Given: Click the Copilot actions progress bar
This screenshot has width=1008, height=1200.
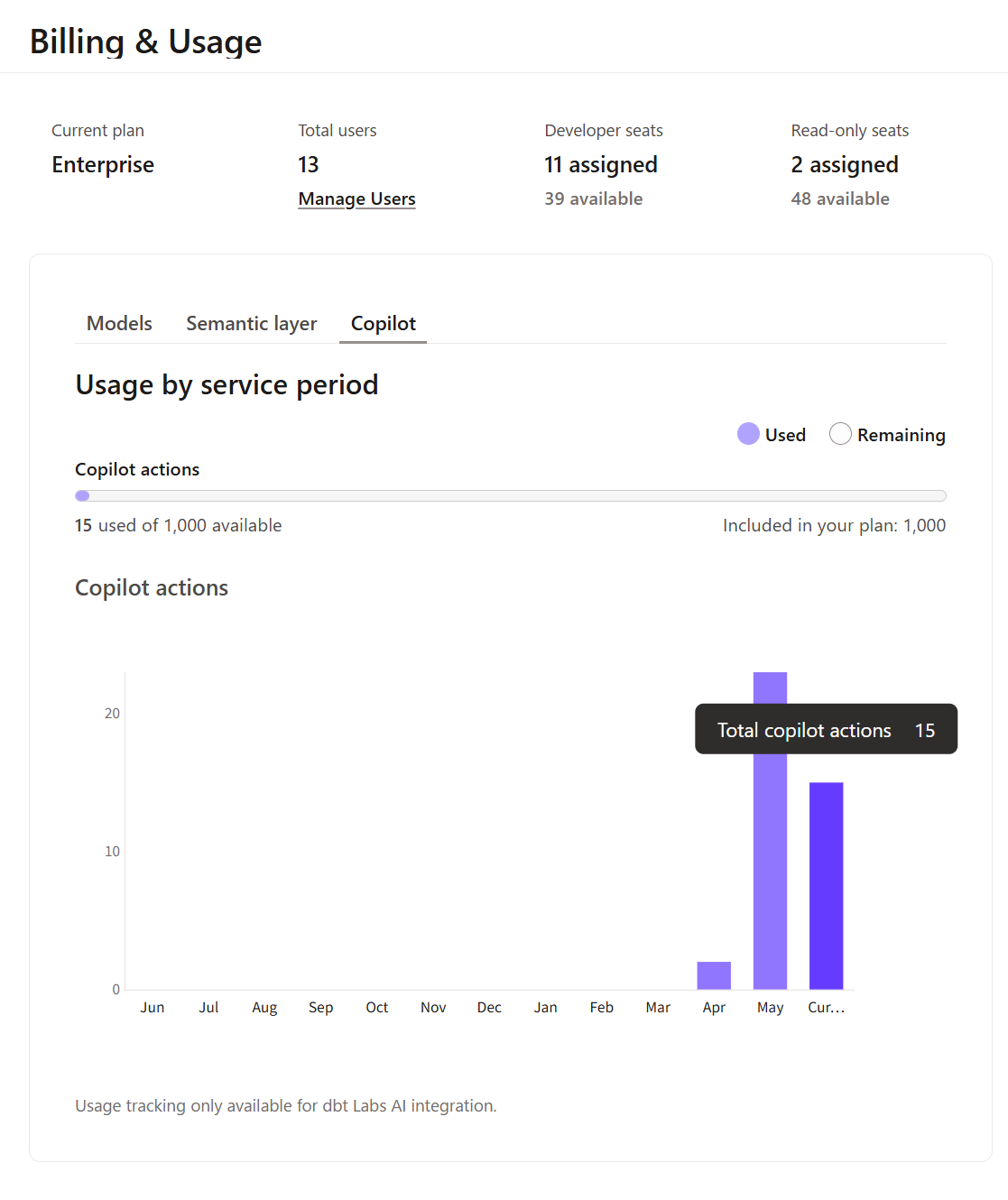Looking at the screenshot, I should [x=511, y=495].
